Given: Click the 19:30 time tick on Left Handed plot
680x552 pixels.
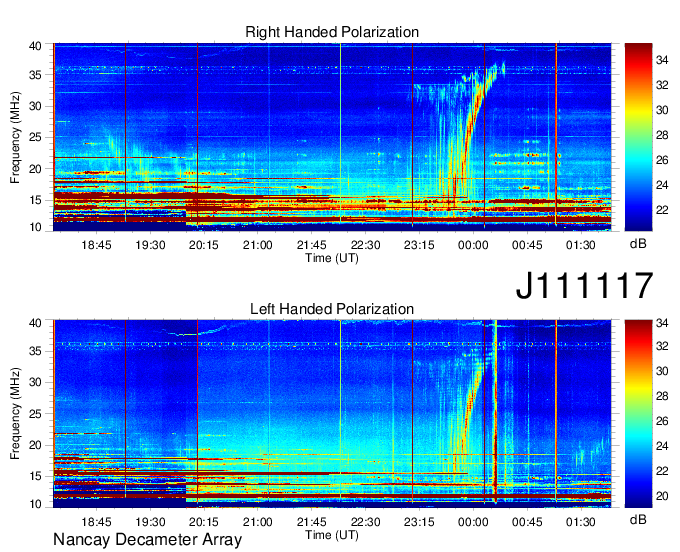Looking at the screenshot, I should 150,522.
